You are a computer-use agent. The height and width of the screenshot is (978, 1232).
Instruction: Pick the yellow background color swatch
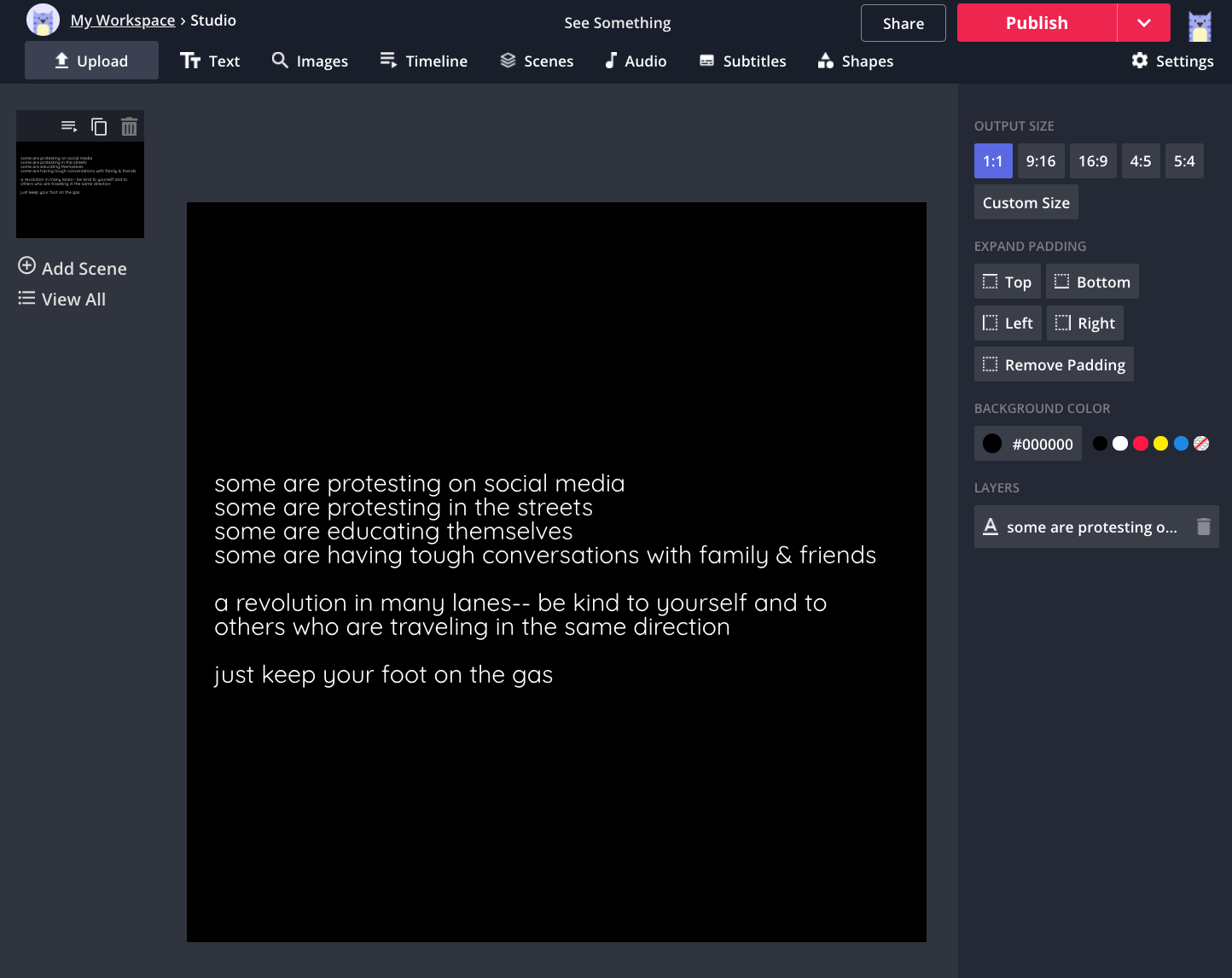point(1160,444)
